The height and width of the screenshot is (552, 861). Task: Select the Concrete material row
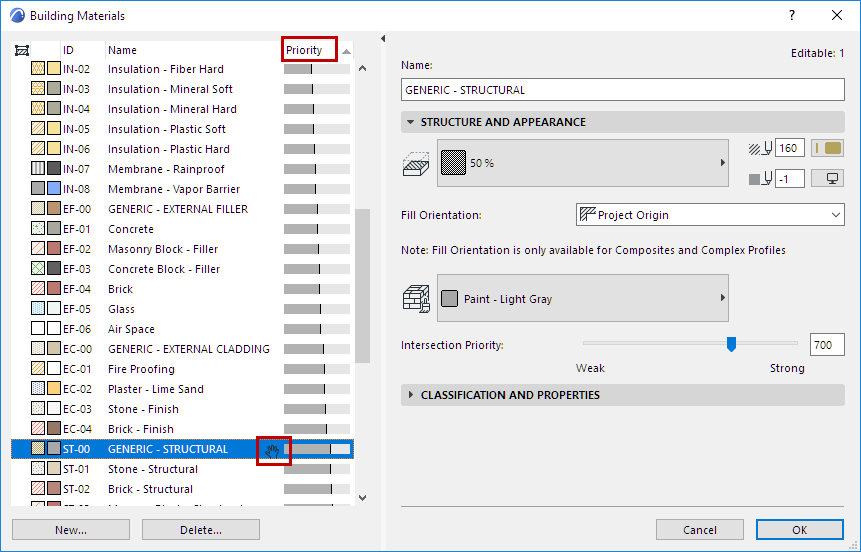182,229
